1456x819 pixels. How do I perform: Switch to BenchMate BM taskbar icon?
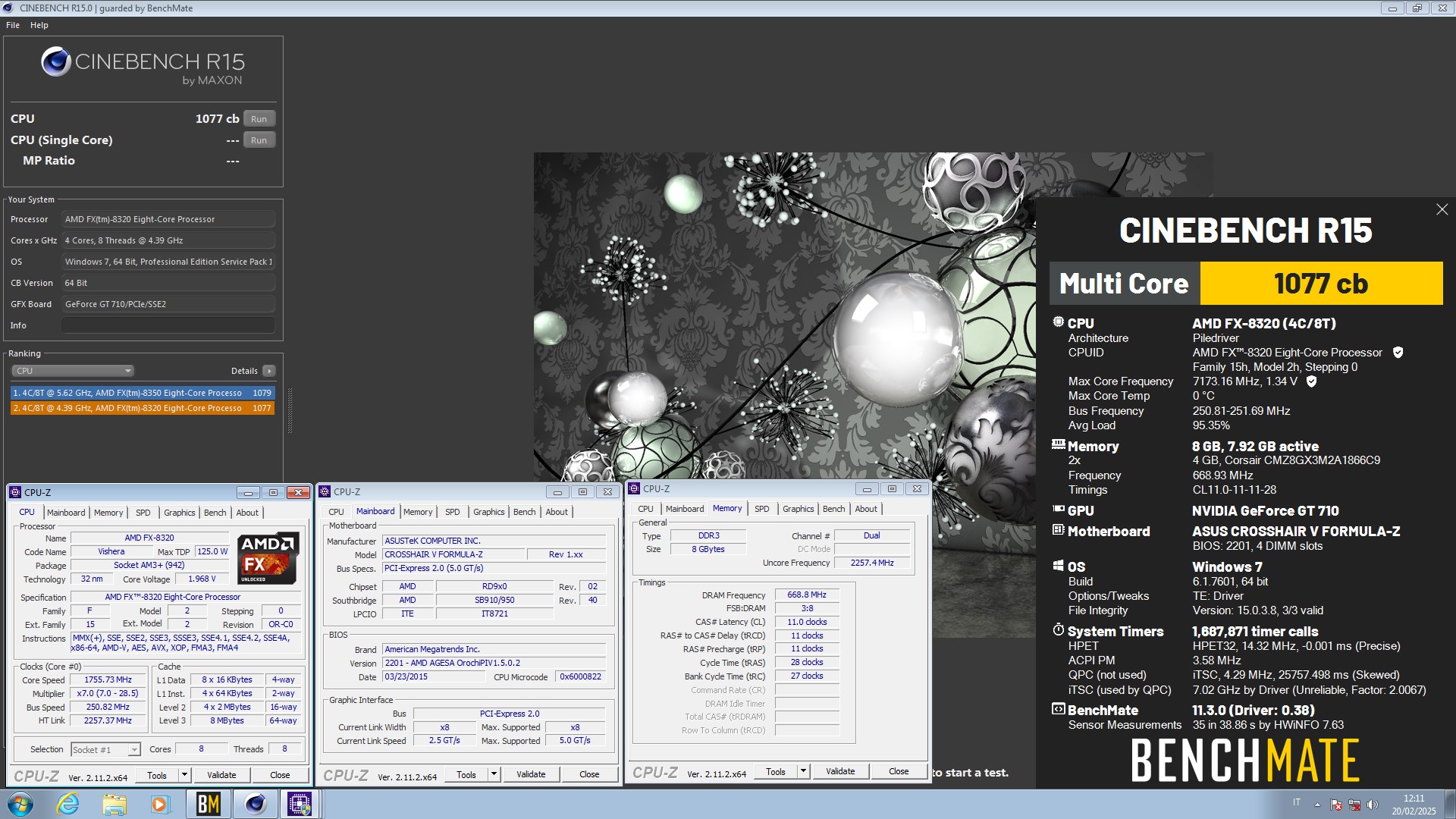coord(208,804)
